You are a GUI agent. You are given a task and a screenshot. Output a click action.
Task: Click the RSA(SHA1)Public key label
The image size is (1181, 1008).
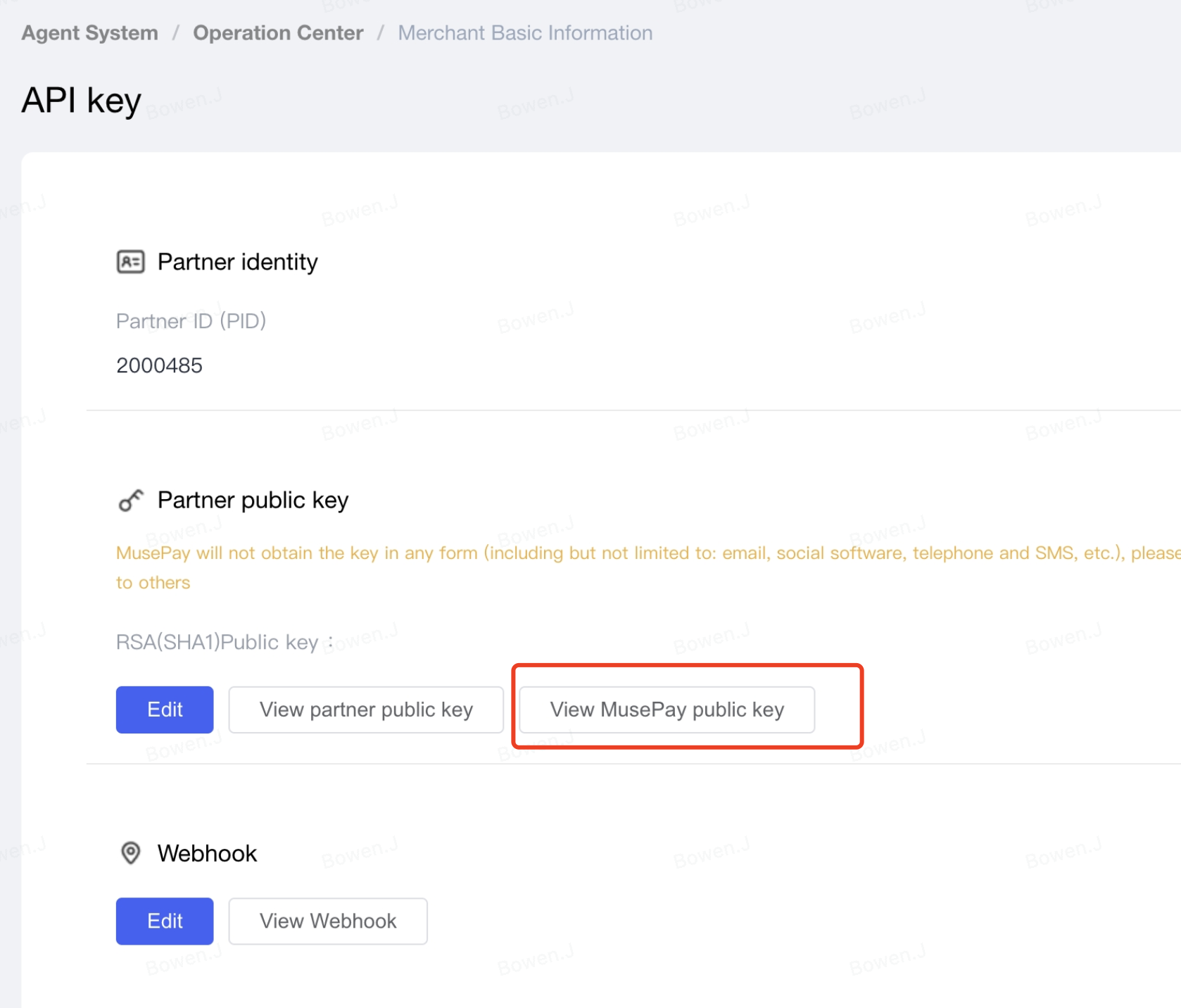[217, 642]
